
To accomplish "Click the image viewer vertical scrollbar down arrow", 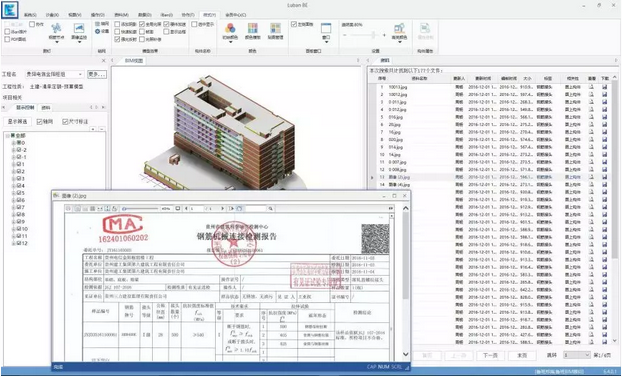I will 405,354.
